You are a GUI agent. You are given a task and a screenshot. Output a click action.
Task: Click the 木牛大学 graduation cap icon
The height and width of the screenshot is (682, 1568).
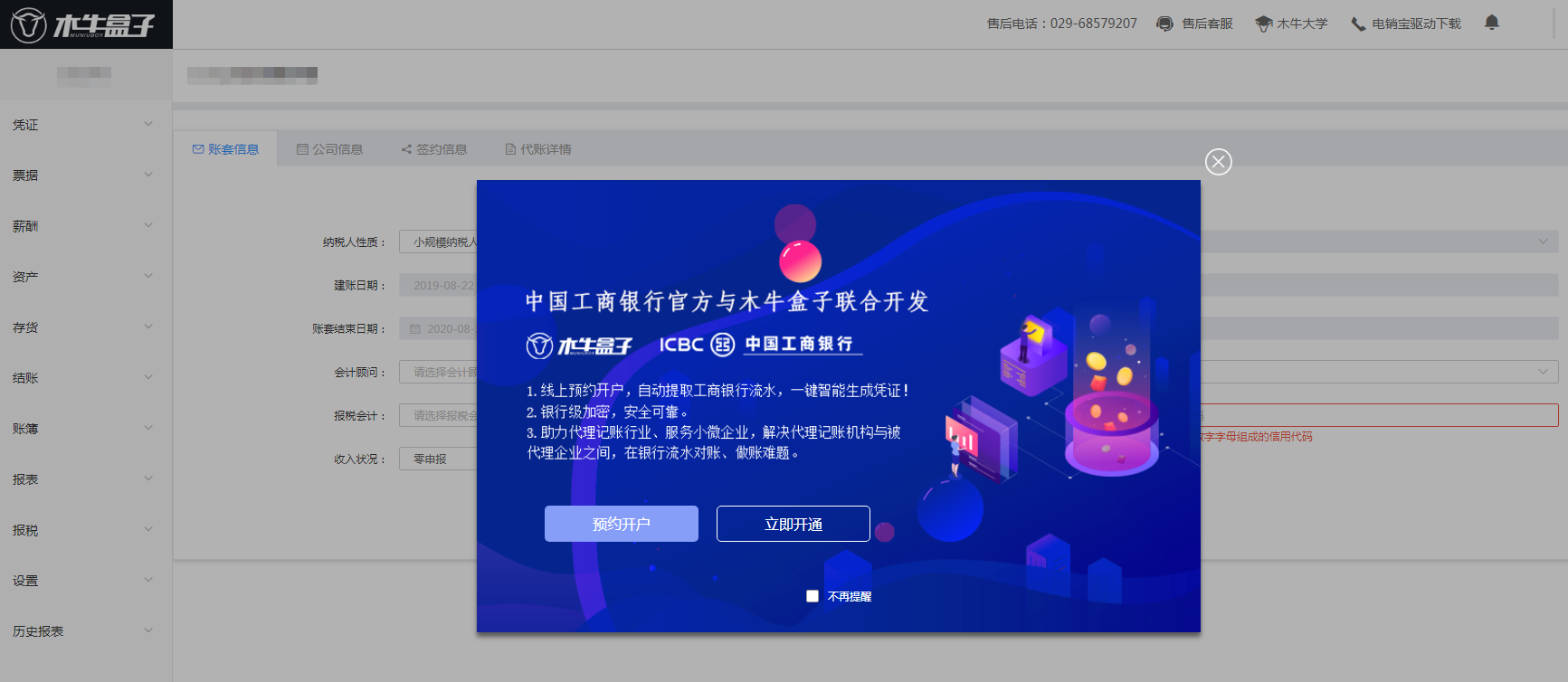click(x=1263, y=24)
